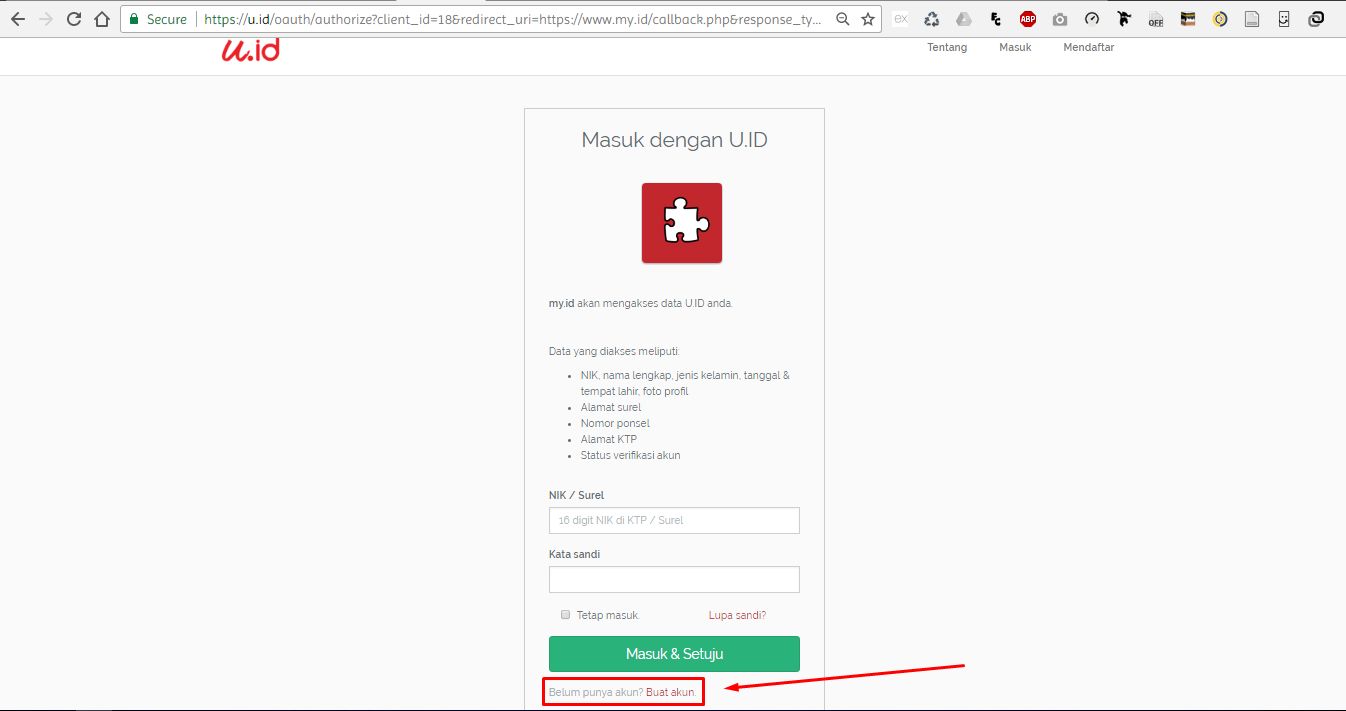Open the 'ex' extension icon
Viewport: 1346px width, 711px height.
coord(900,19)
